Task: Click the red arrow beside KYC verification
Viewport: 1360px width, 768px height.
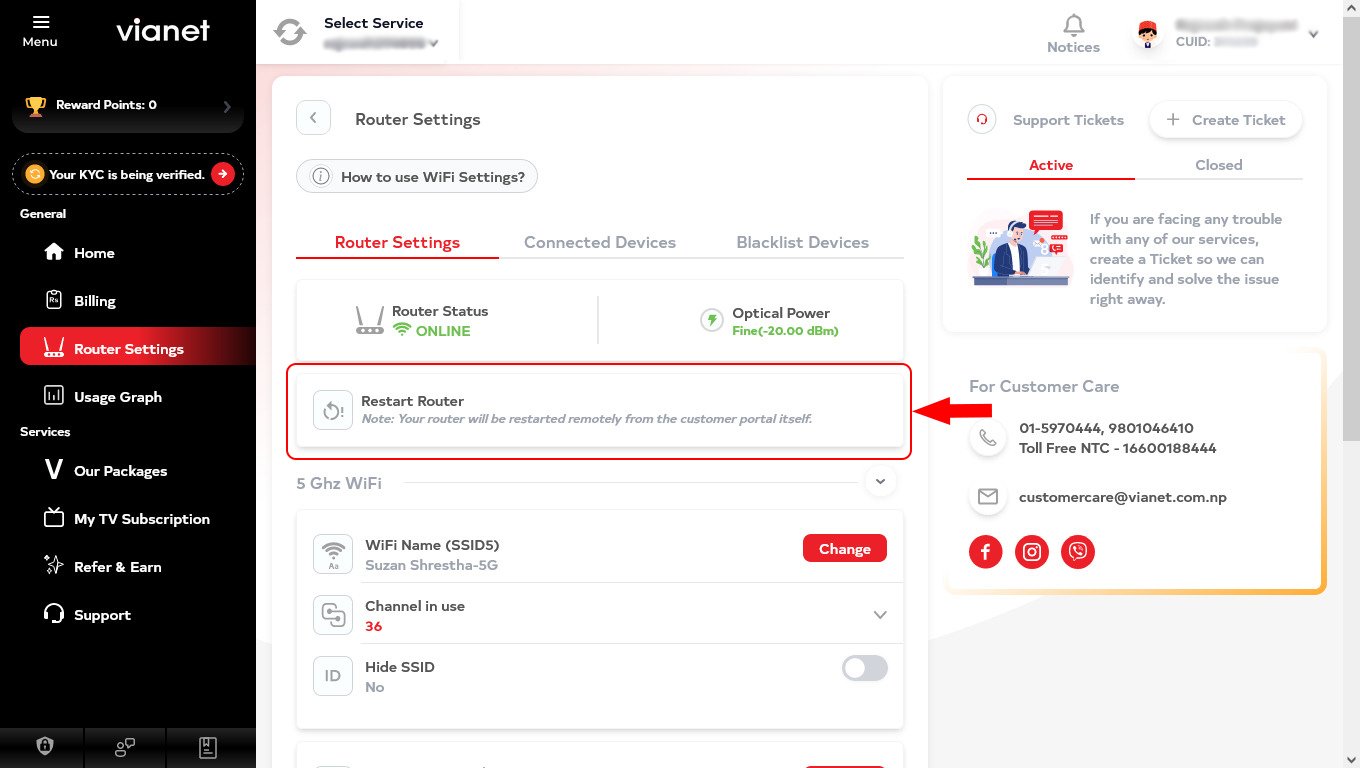Action: [222, 174]
